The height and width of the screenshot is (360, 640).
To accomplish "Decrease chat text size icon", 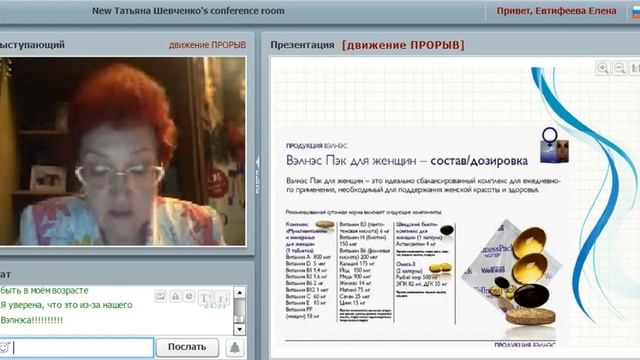I will [x=222, y=298].
